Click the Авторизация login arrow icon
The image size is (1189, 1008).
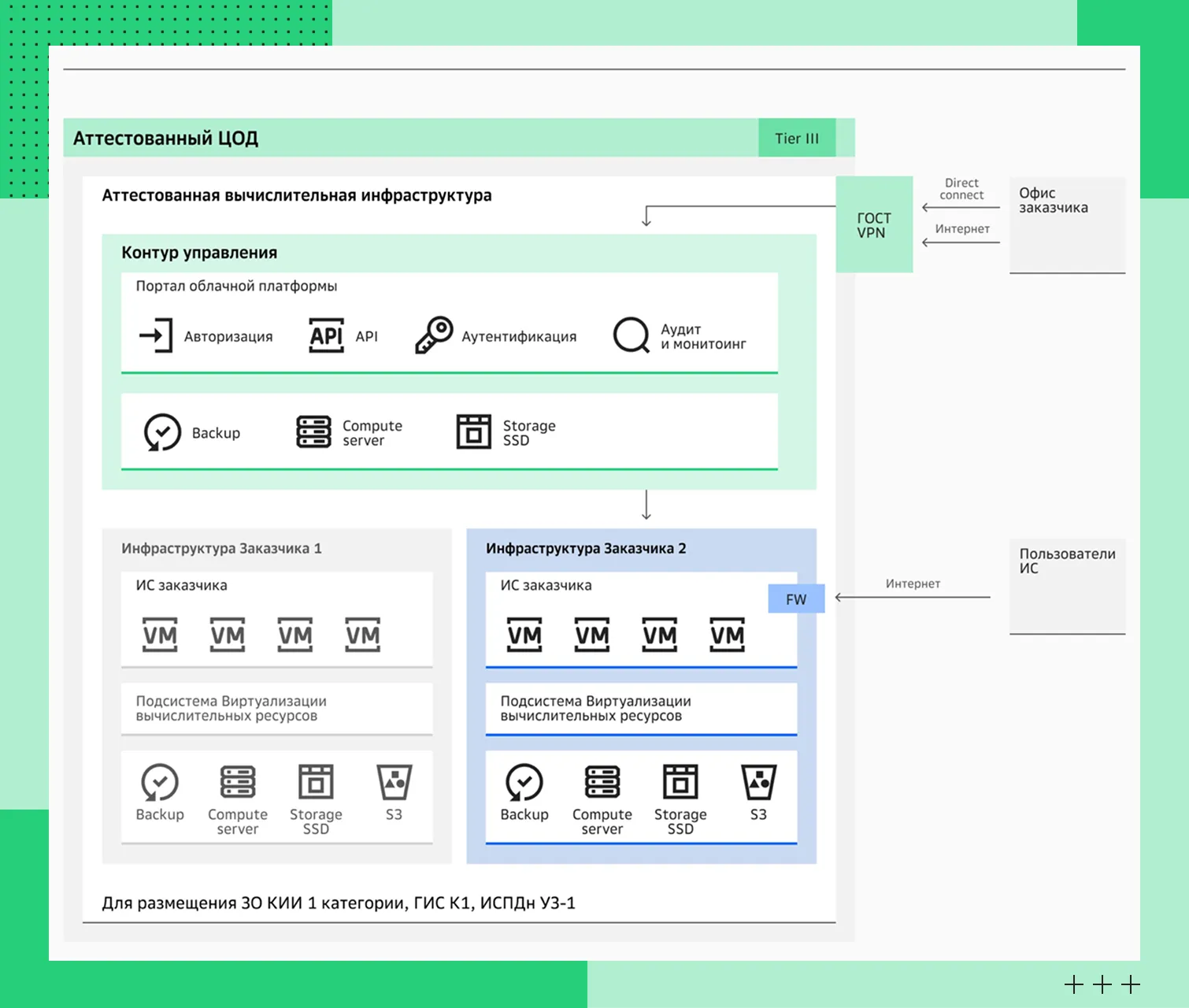tap(156, 335)
